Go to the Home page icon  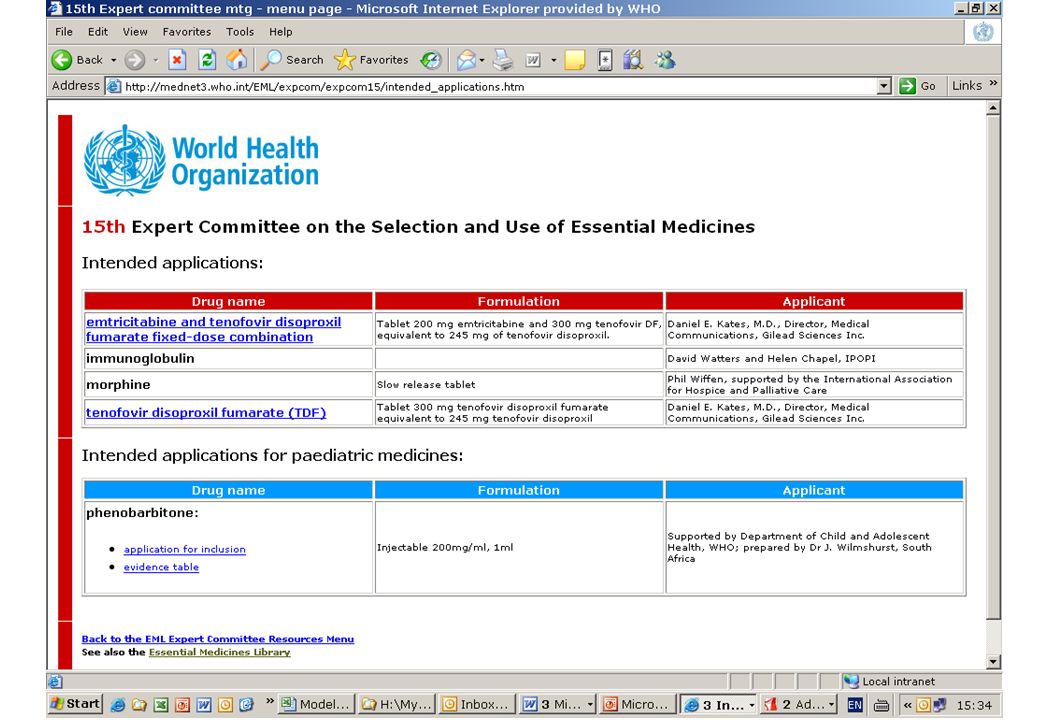click(237, 60)
